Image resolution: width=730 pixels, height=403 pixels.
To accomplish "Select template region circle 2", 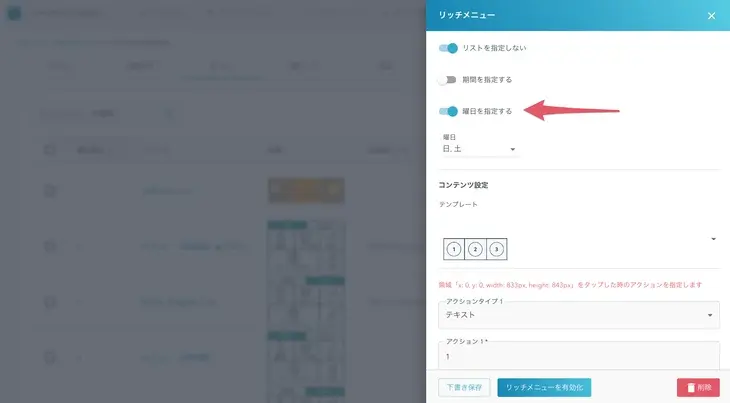I will 475,249.
